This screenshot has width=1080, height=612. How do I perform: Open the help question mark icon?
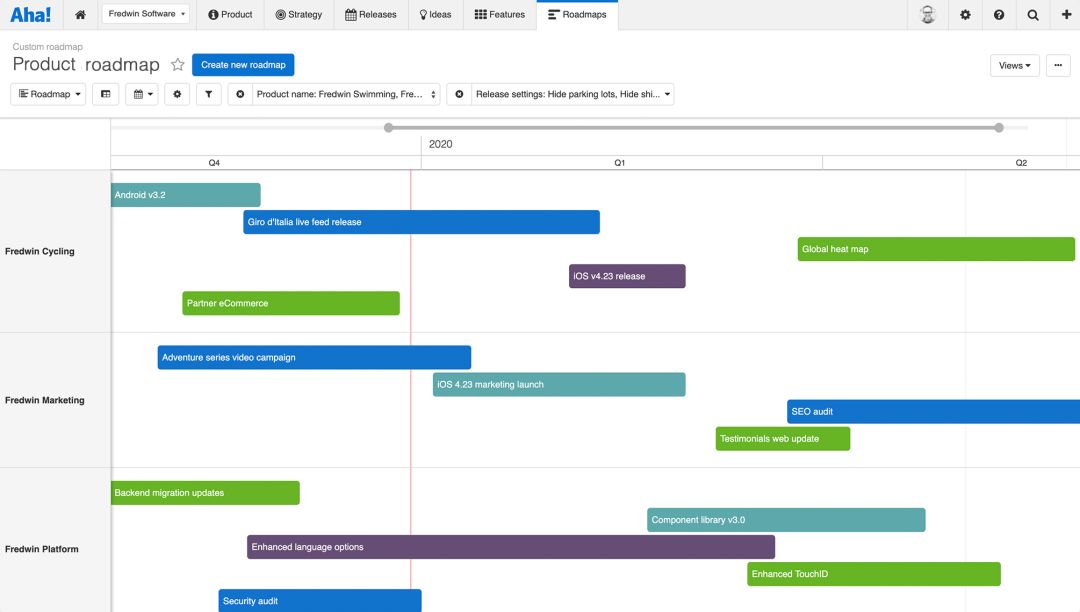[x=999, y=15]
